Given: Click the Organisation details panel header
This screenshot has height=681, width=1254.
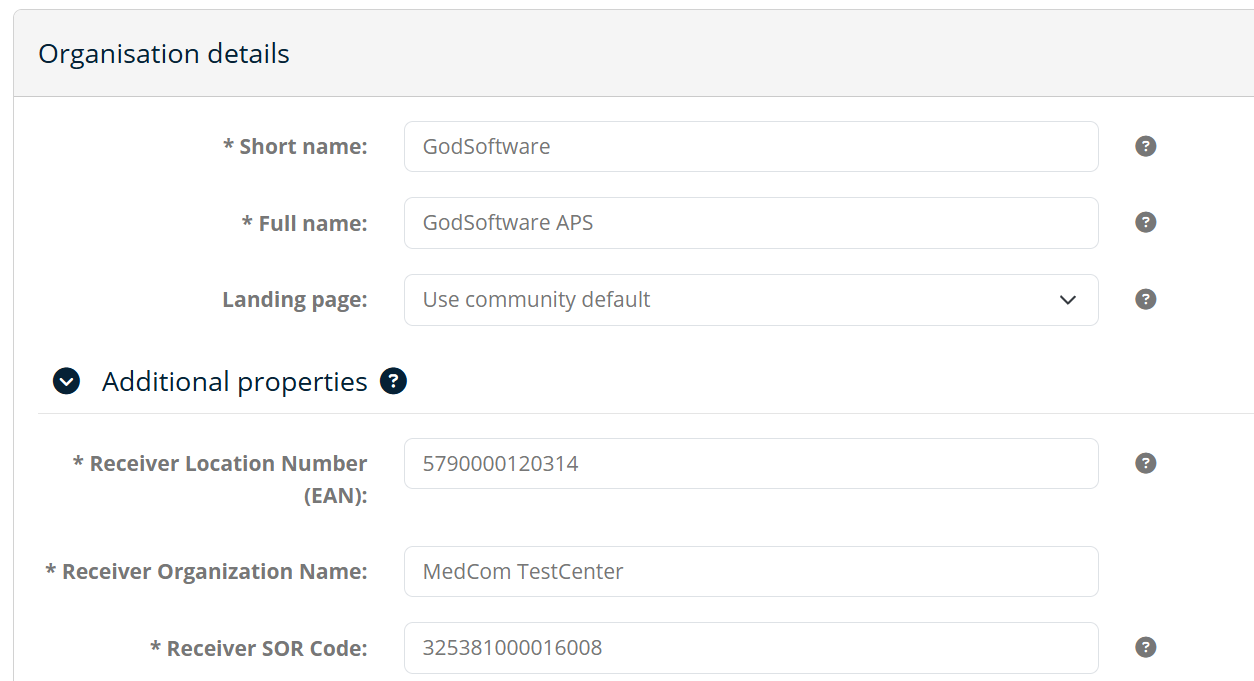Looking at the screenshot, I should [164, 54].
